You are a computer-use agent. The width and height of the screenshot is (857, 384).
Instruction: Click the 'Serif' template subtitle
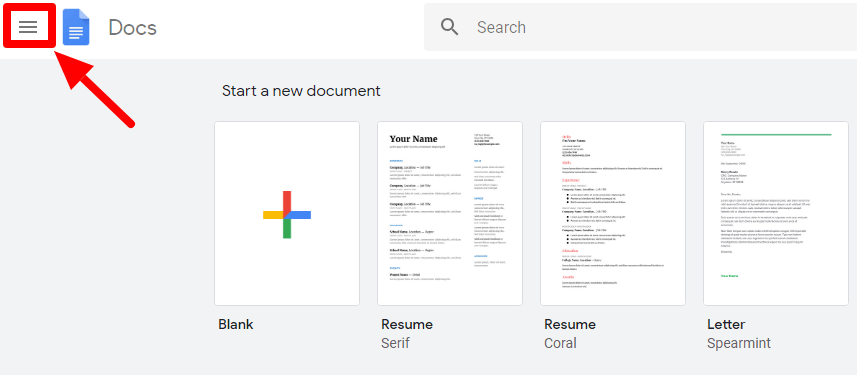(x=395, y=343)
